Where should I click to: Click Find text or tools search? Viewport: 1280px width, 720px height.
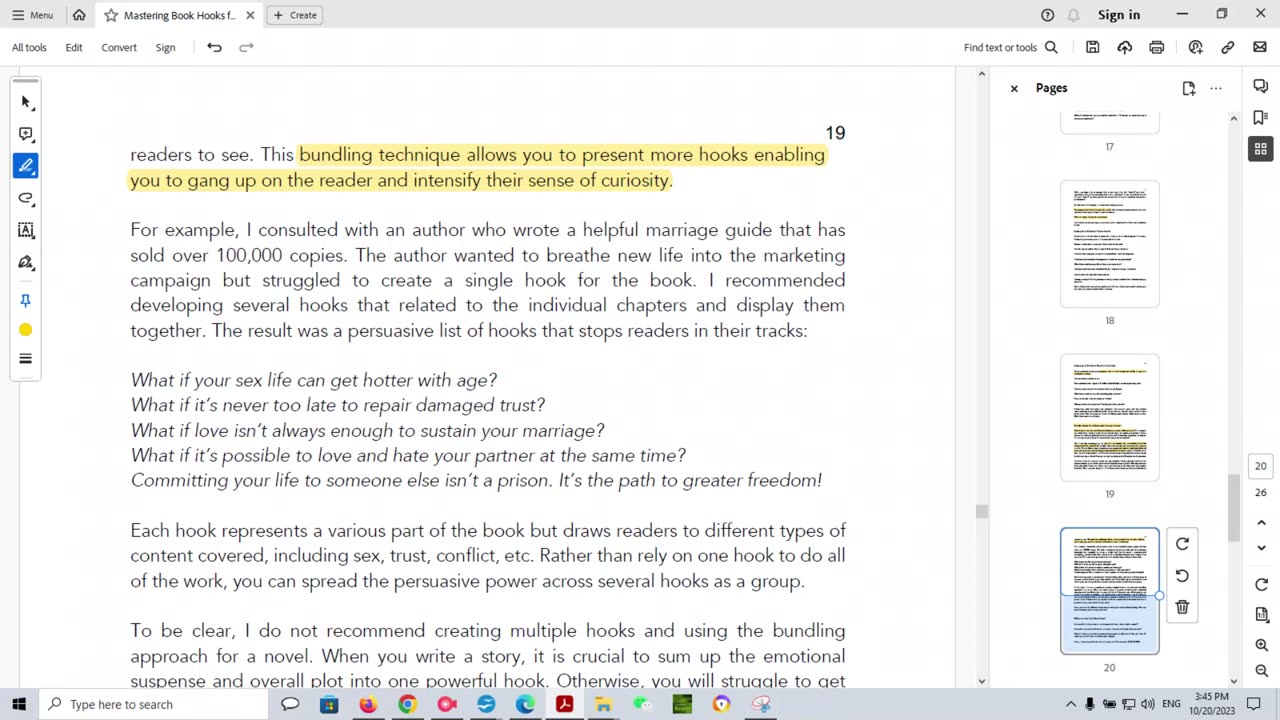[1011, 47]
